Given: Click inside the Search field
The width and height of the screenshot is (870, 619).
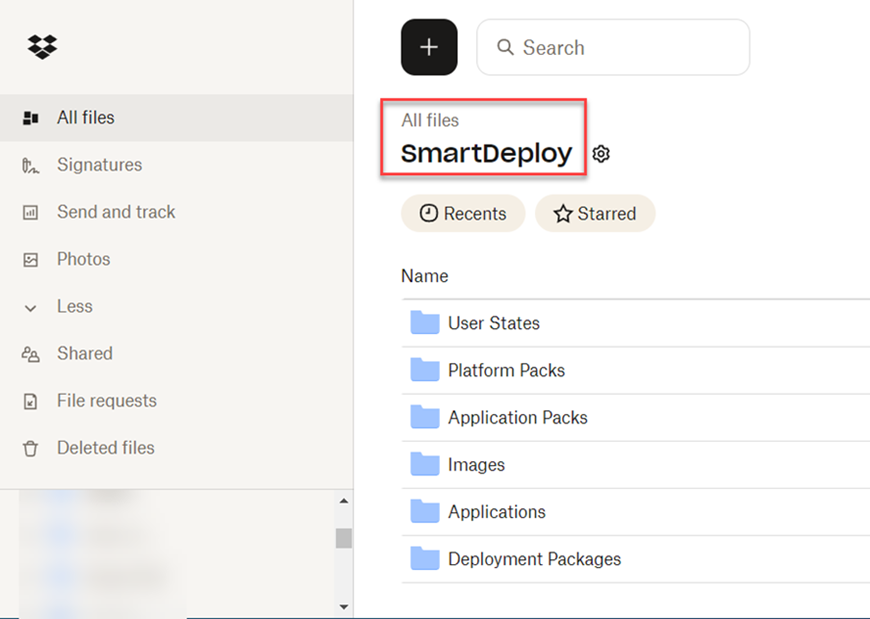Looking at the screenshot, I should [613, 47].
